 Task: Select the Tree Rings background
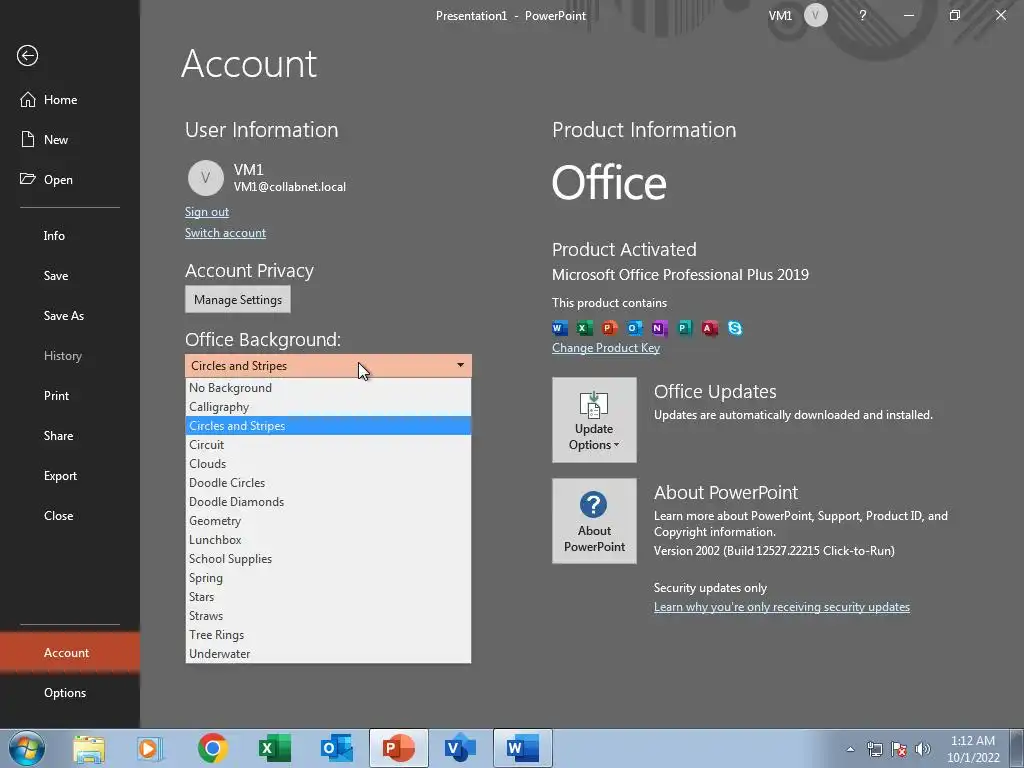tap(328, 634)
